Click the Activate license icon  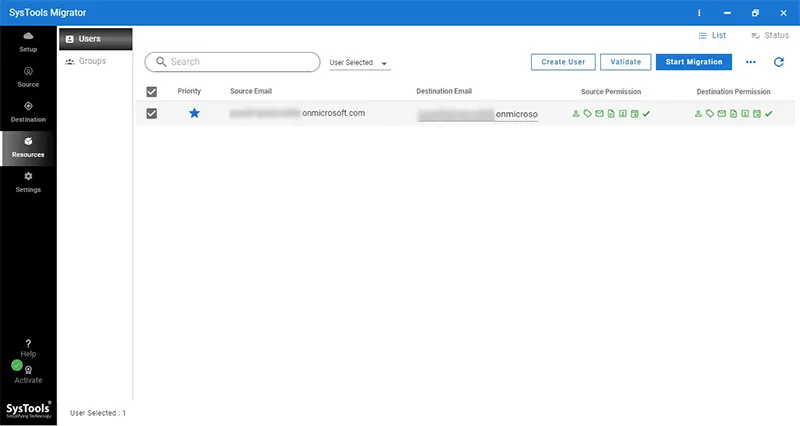[28, 370]
